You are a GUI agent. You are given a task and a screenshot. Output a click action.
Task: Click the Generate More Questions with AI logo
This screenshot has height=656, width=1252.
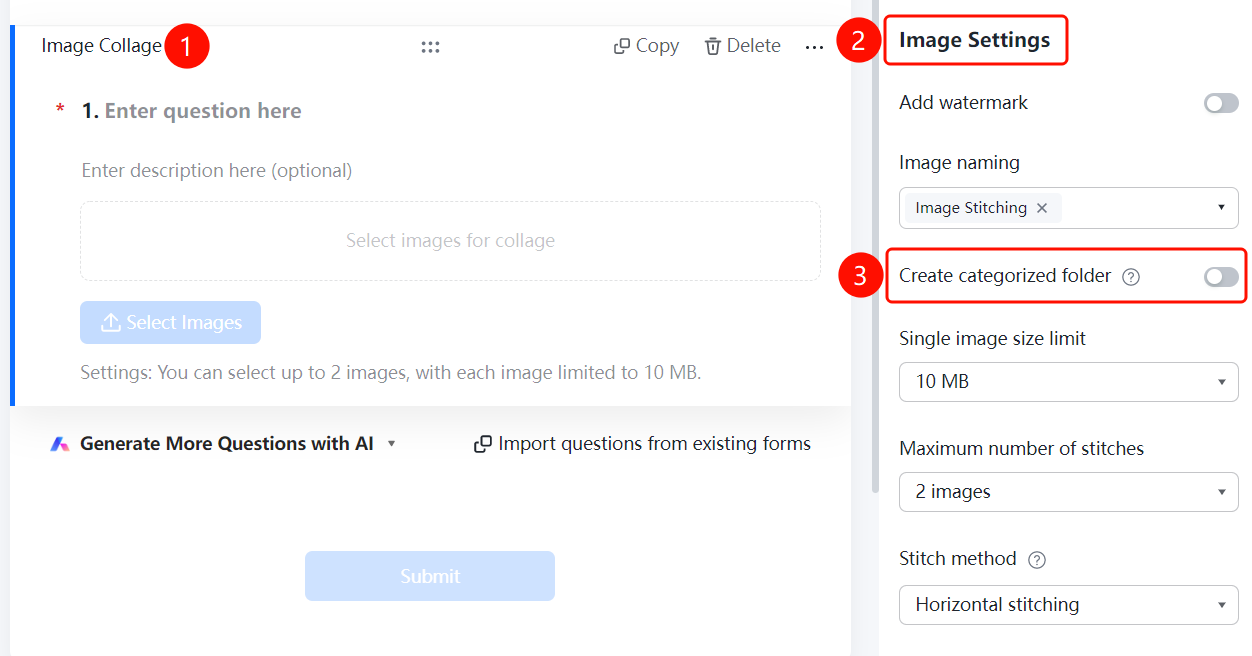[x=60, y=444]
